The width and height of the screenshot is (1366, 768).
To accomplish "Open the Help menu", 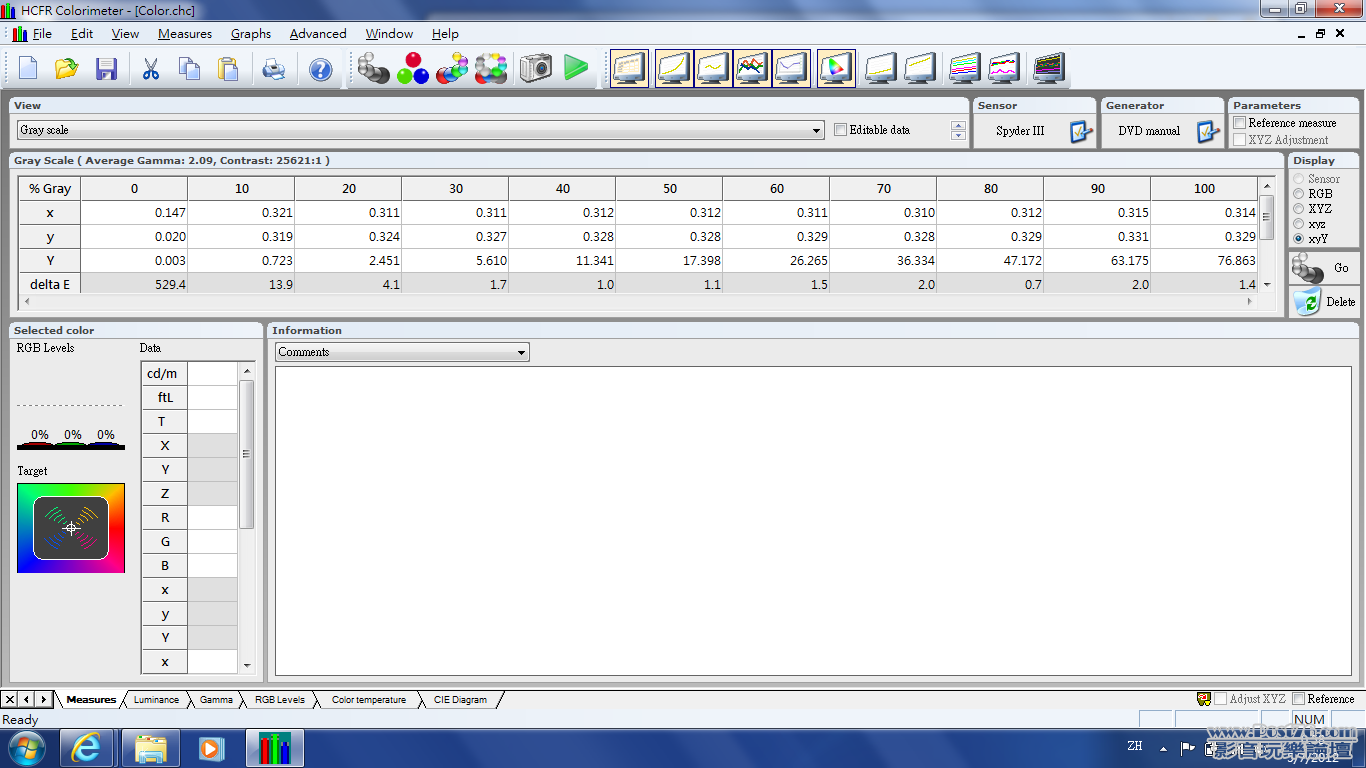I will 445,33.
